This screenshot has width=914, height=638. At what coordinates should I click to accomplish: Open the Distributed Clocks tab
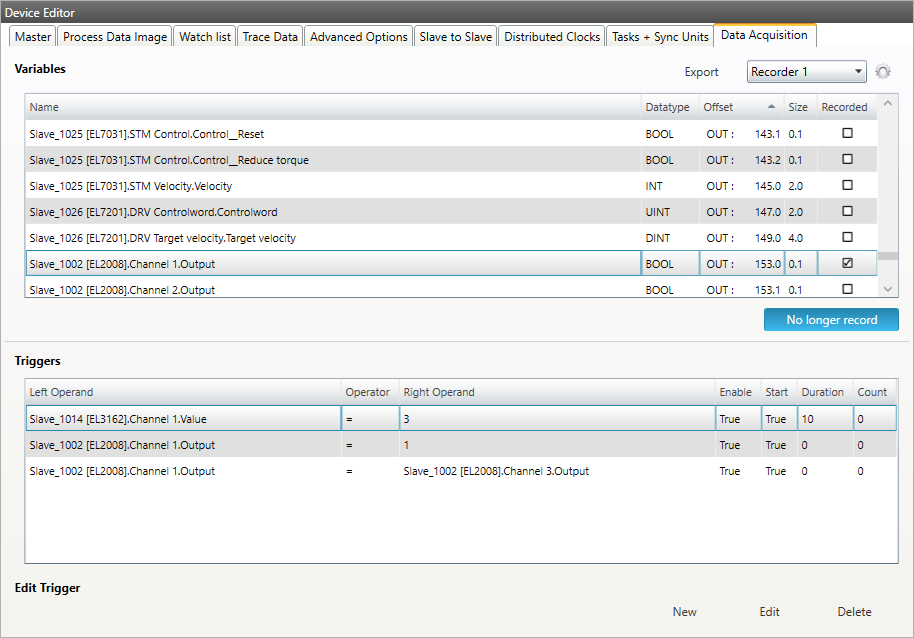552,37
